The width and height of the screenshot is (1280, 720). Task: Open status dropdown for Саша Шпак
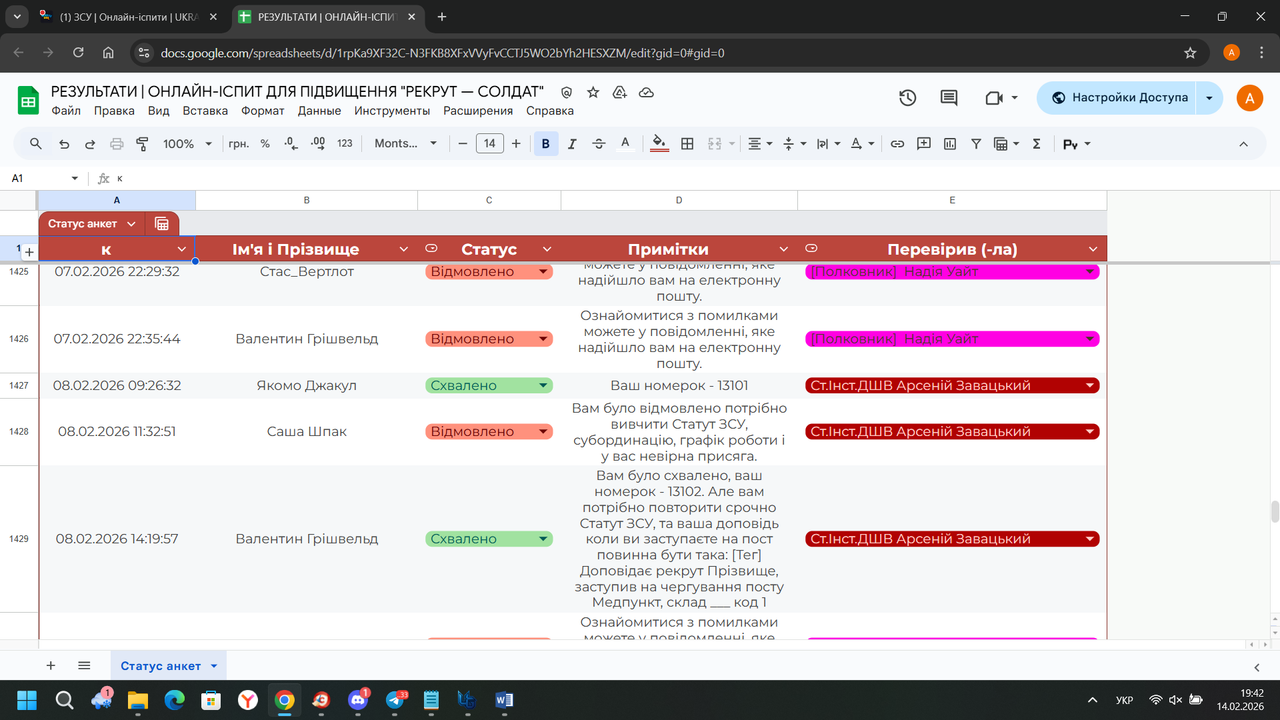pos(543,432)
